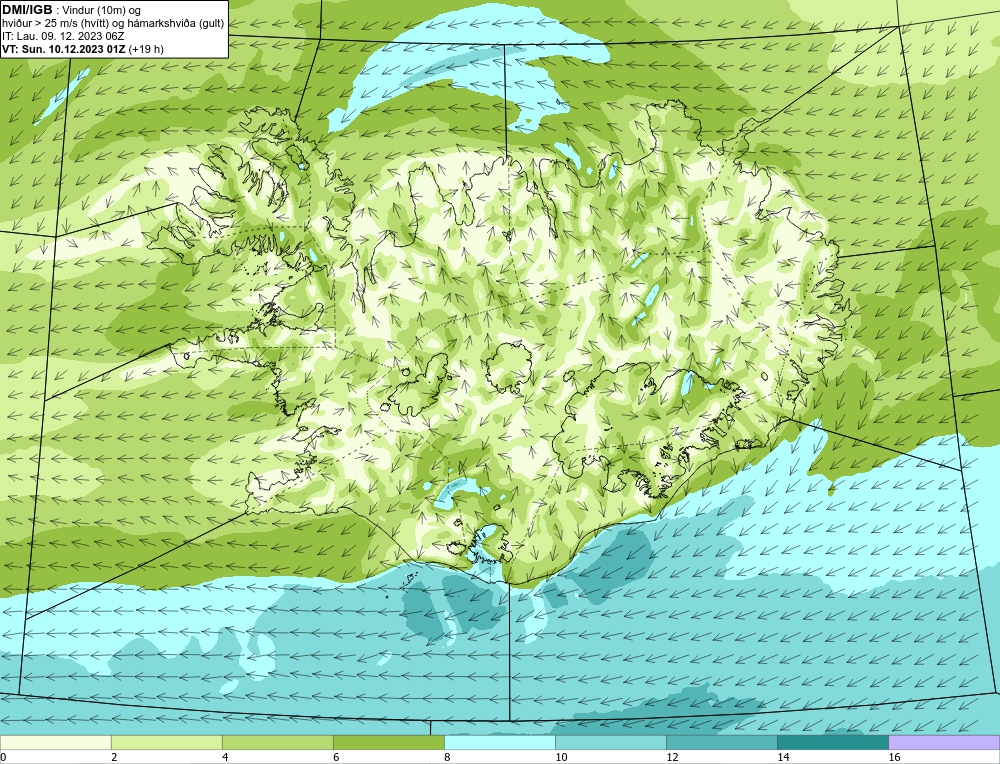Click the 12–14 m/s teal legend swatch
1000x764 pixels.
point(721,742)
